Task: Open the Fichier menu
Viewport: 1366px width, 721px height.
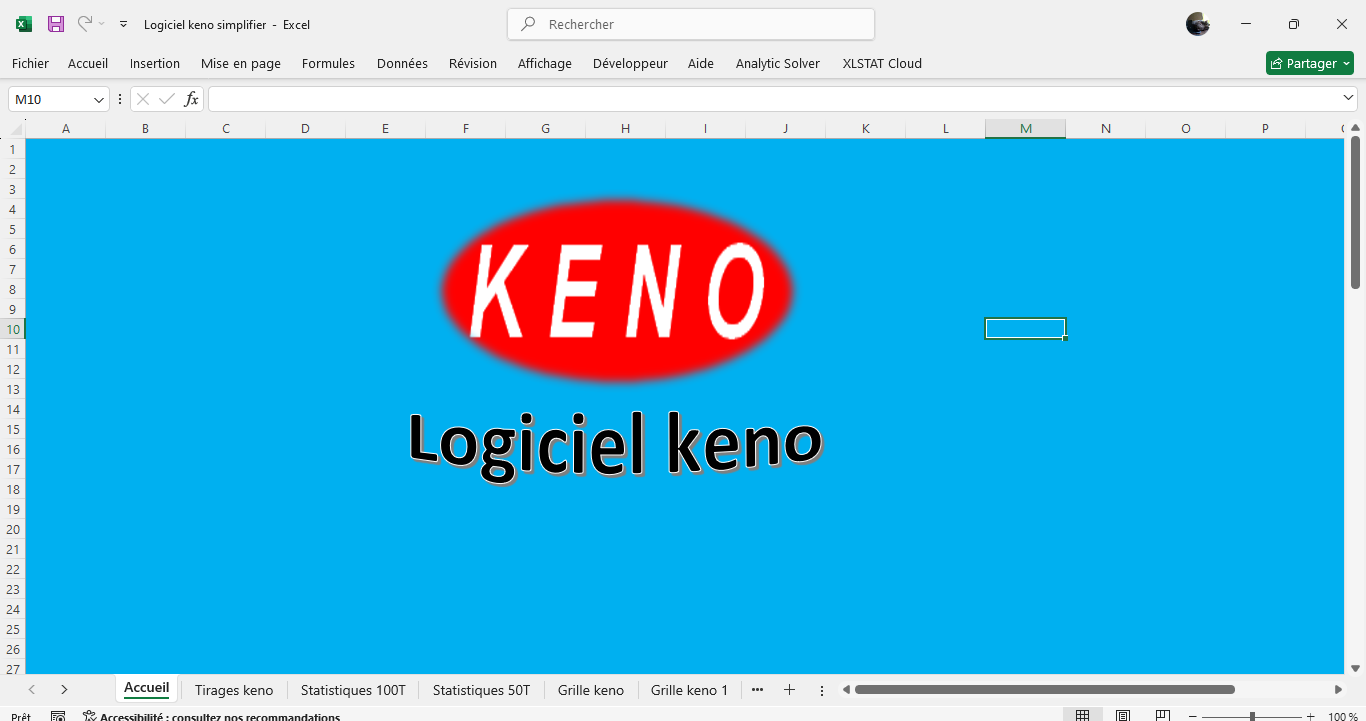Action: point(30,63)
